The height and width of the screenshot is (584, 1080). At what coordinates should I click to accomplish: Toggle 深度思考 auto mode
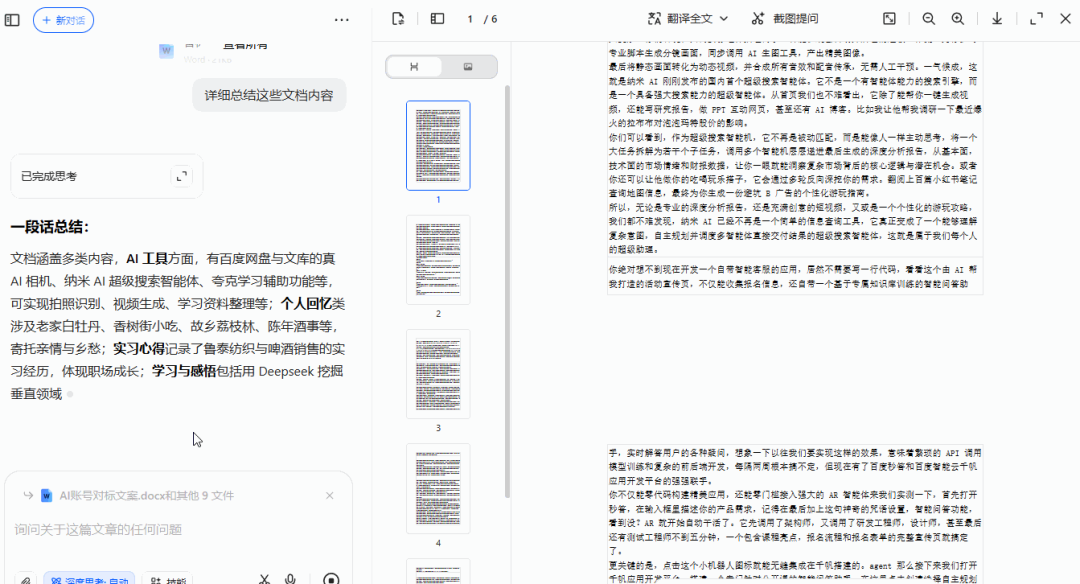coord(89,580)
